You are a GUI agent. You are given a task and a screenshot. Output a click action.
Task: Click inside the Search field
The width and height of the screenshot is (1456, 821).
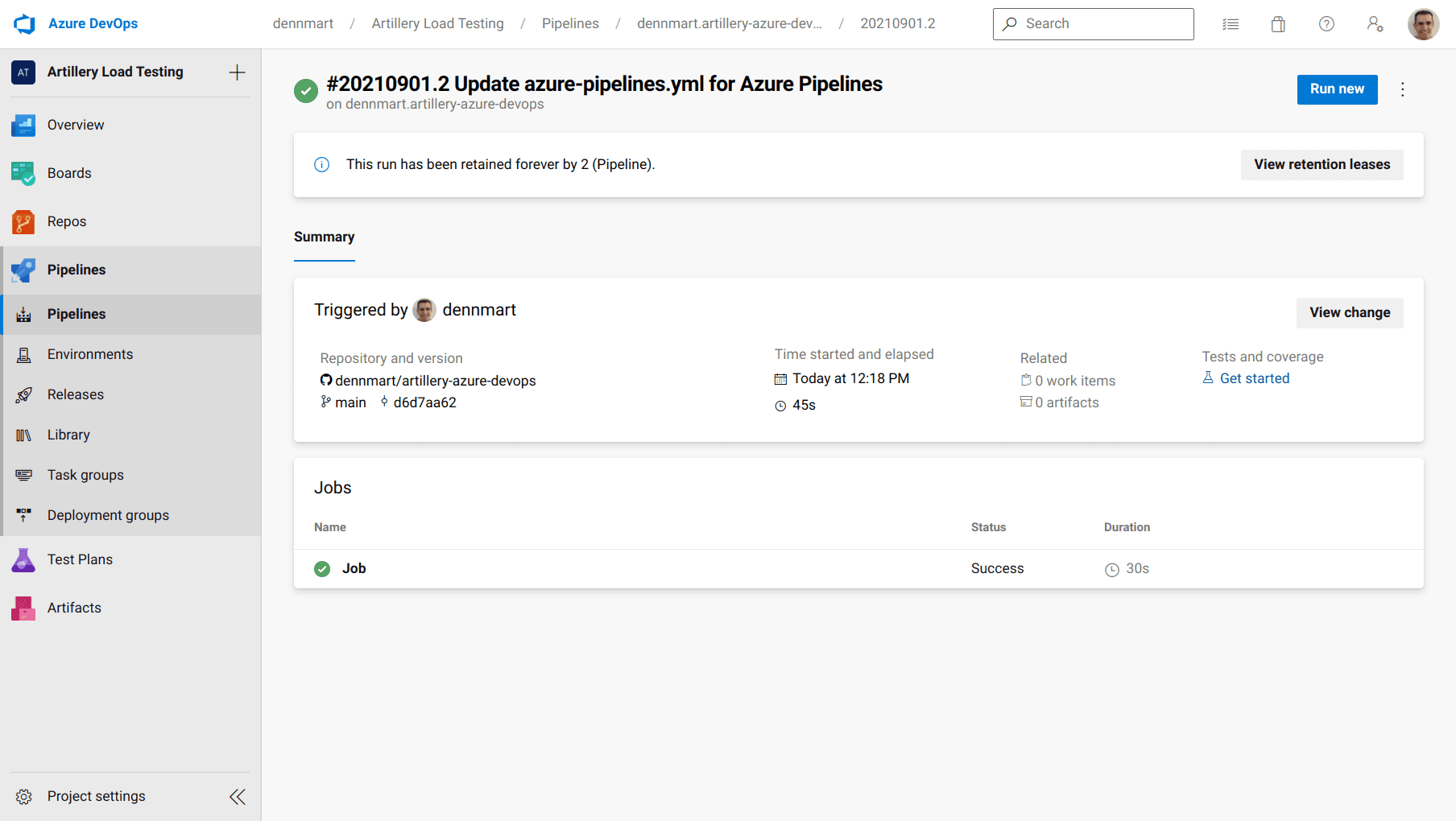pos(1093,23)
